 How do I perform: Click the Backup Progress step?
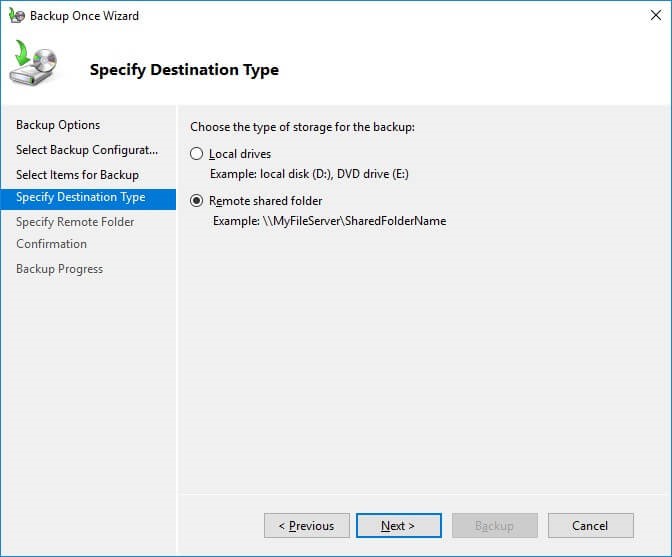point(60,269)
